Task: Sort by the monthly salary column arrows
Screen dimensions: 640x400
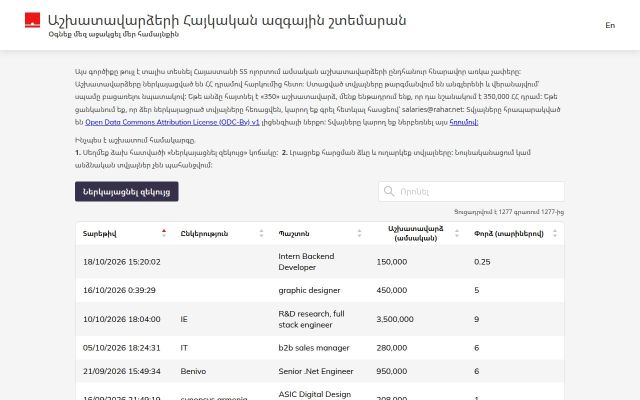Action: (x=457, y=233)
